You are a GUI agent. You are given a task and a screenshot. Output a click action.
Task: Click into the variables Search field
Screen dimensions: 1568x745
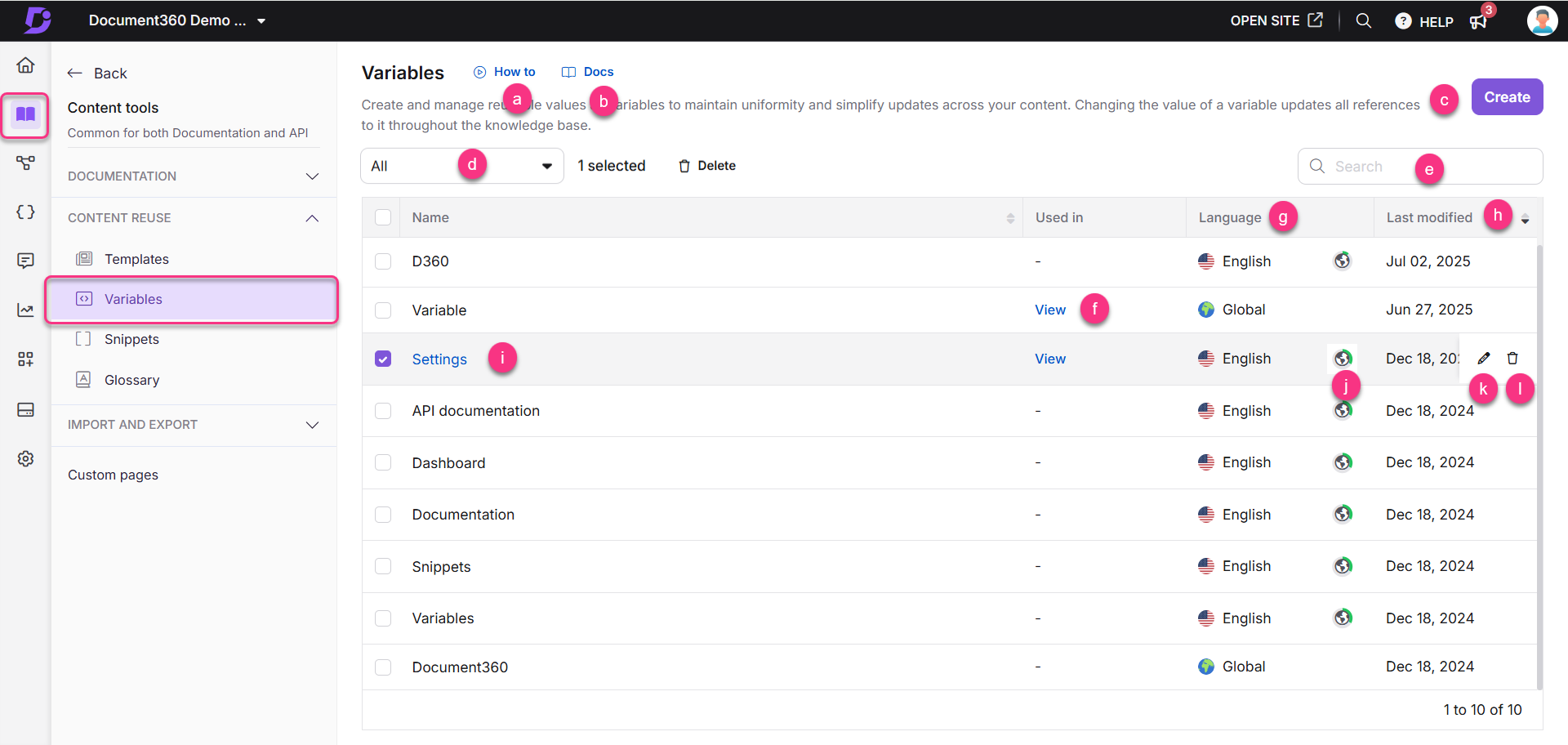pos(1420,167)
